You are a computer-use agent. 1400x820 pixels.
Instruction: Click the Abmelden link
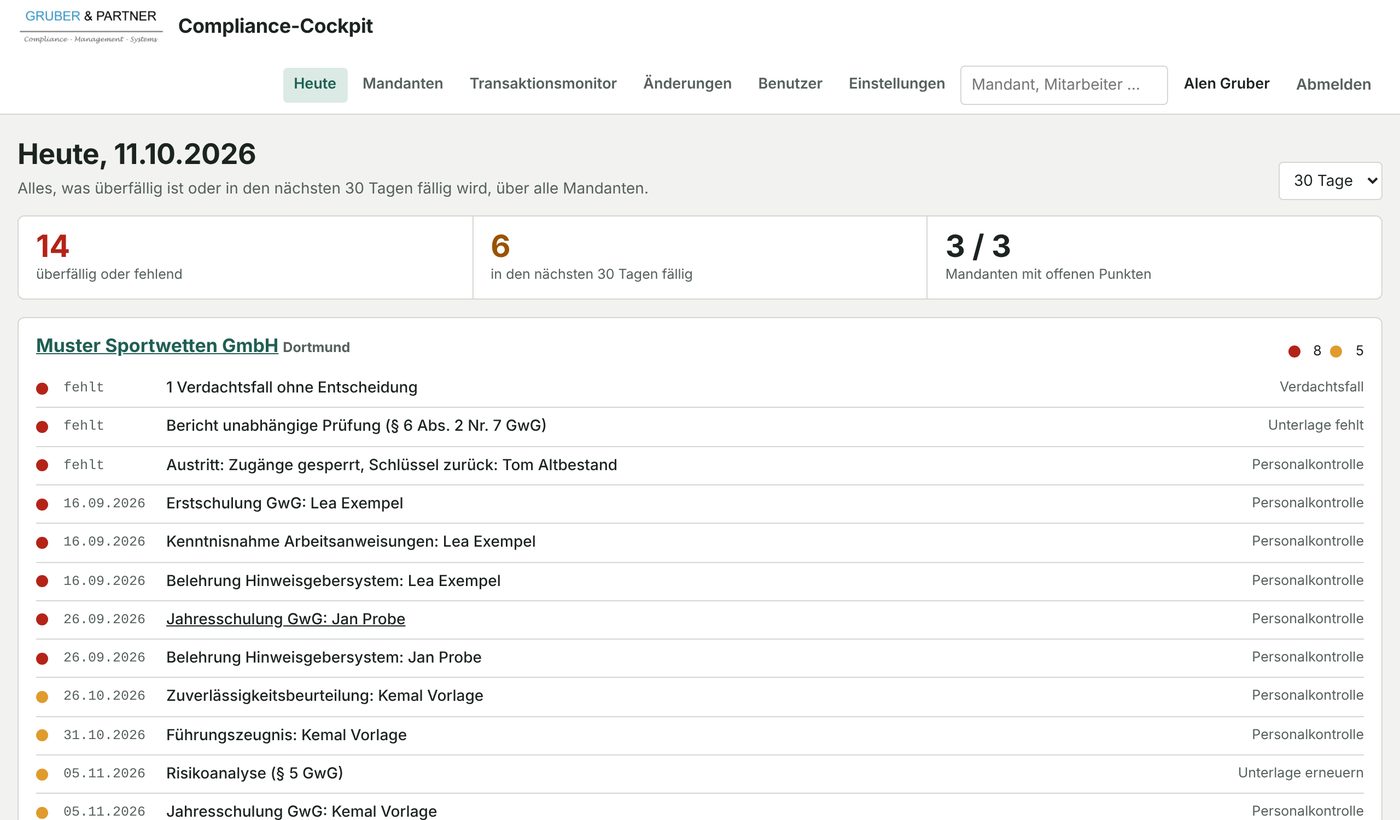click(x=1333, y=85)
